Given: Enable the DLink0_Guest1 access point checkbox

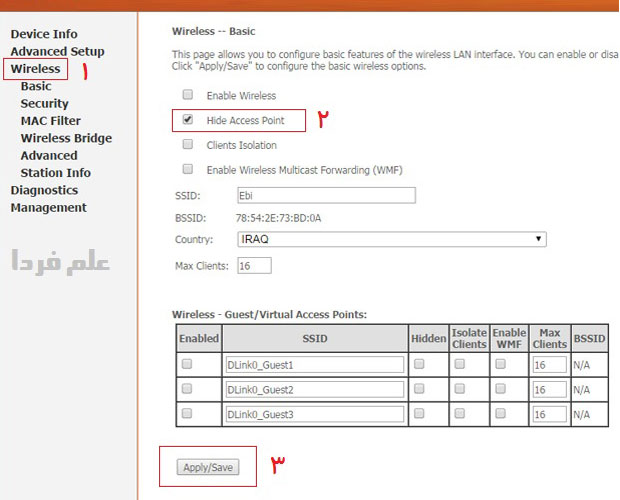Looking at the screenshot, I should pos(187,365).
